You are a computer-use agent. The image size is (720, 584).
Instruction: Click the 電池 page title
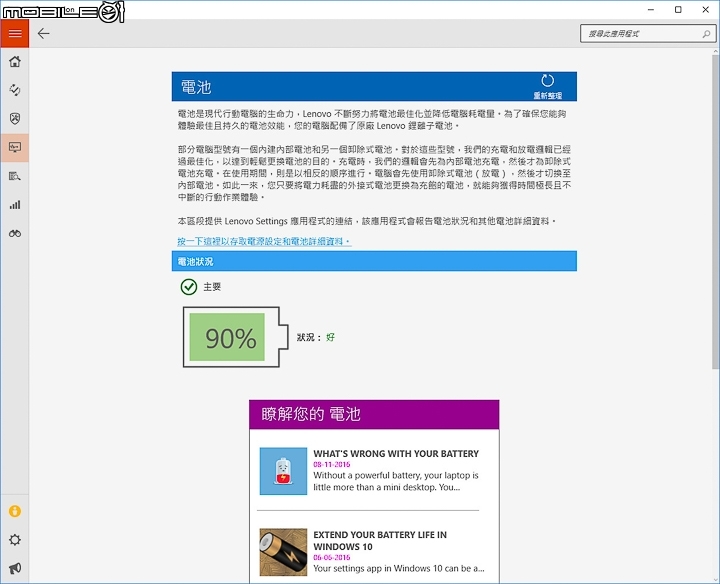point(196,87)
